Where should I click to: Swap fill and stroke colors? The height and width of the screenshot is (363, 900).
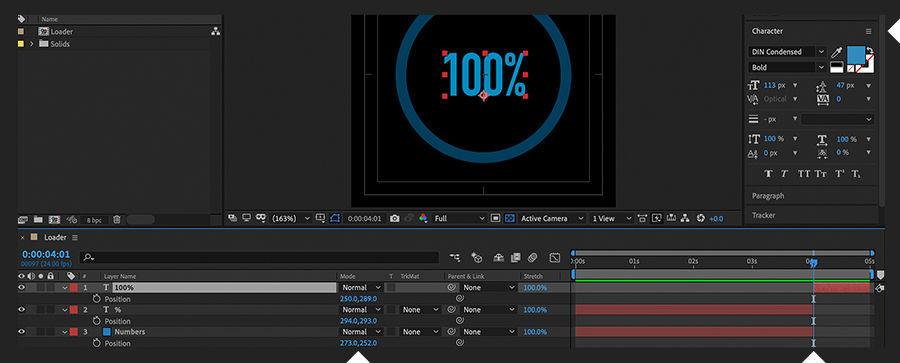[x=870, y=51]
